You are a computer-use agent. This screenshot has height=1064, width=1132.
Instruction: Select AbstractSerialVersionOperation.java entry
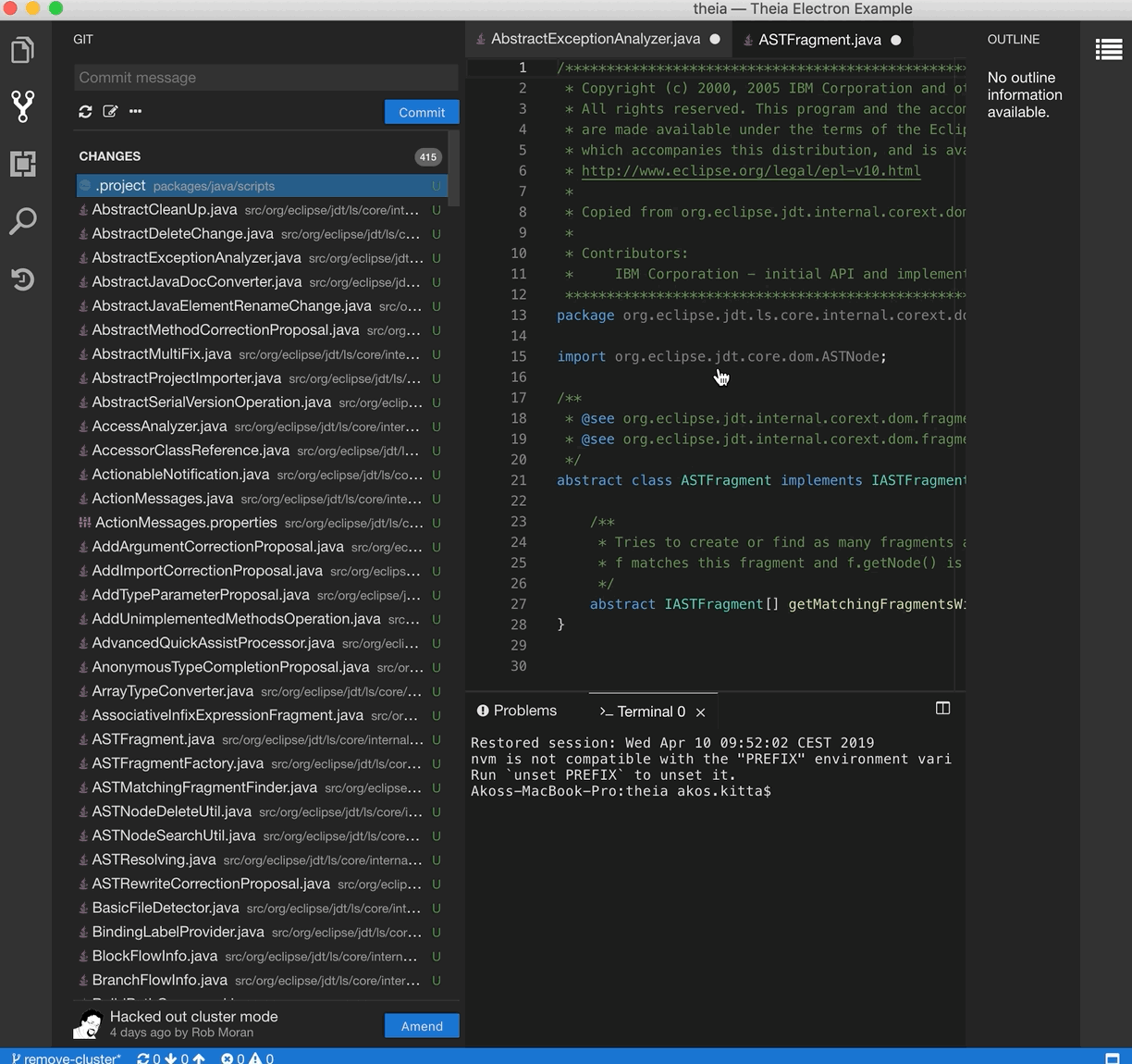[x=262, y=402]
